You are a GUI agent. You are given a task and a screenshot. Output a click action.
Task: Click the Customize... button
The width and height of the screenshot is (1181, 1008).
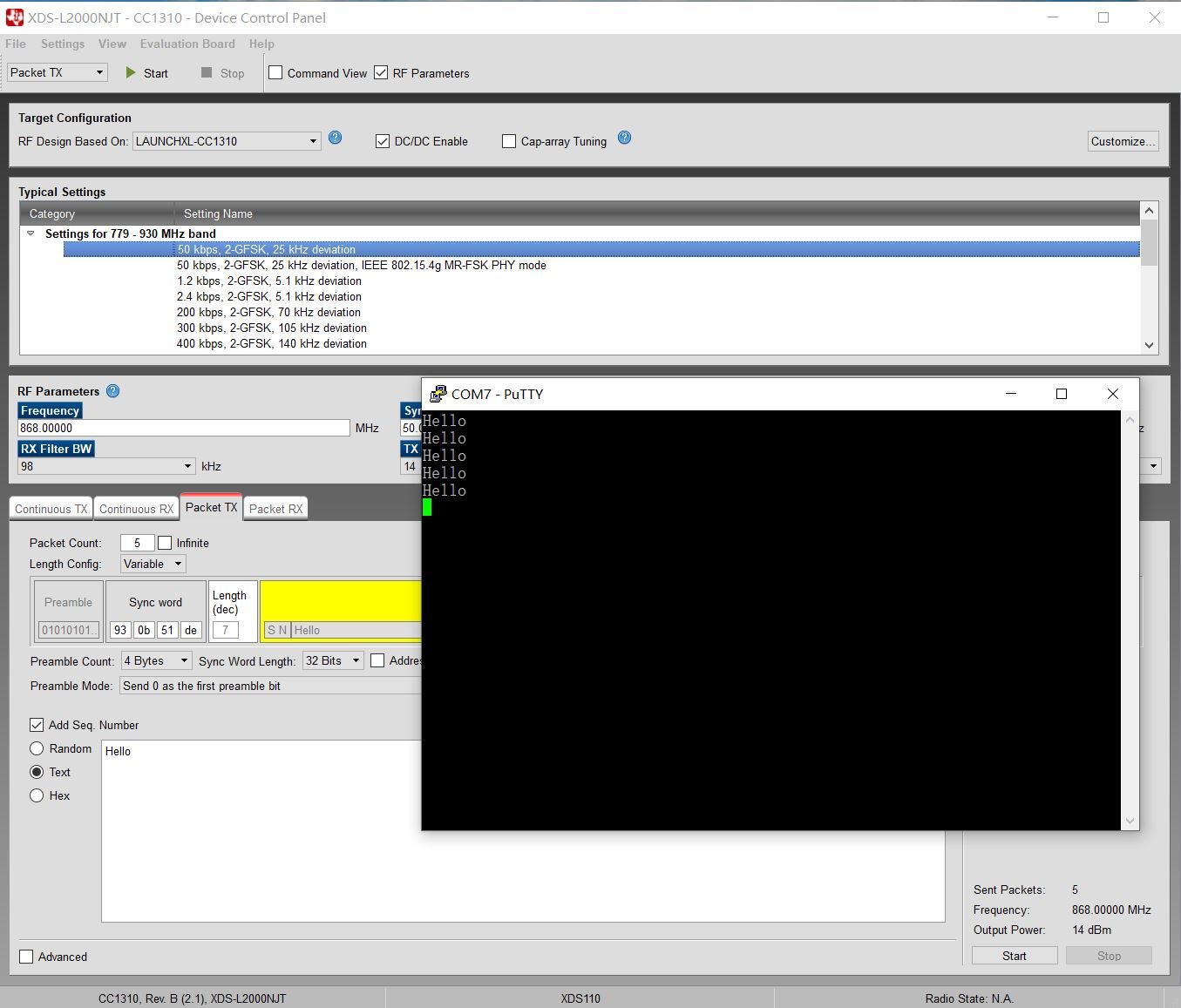(1123, 141)
